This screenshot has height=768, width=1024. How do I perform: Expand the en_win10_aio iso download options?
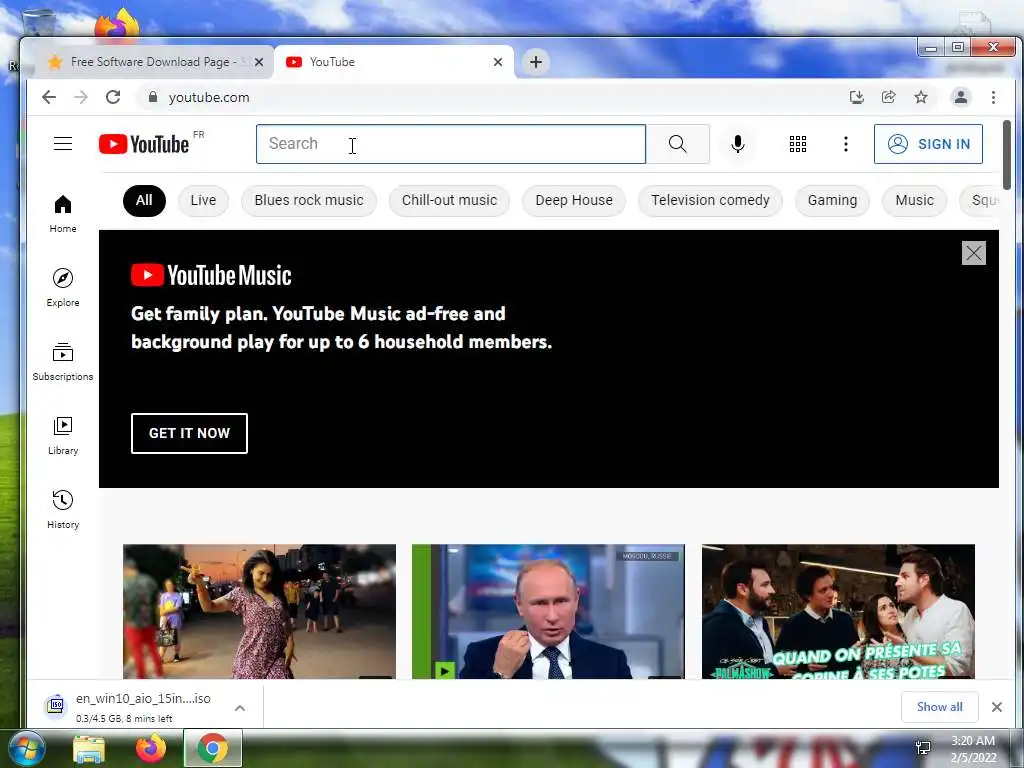[240, 708]
